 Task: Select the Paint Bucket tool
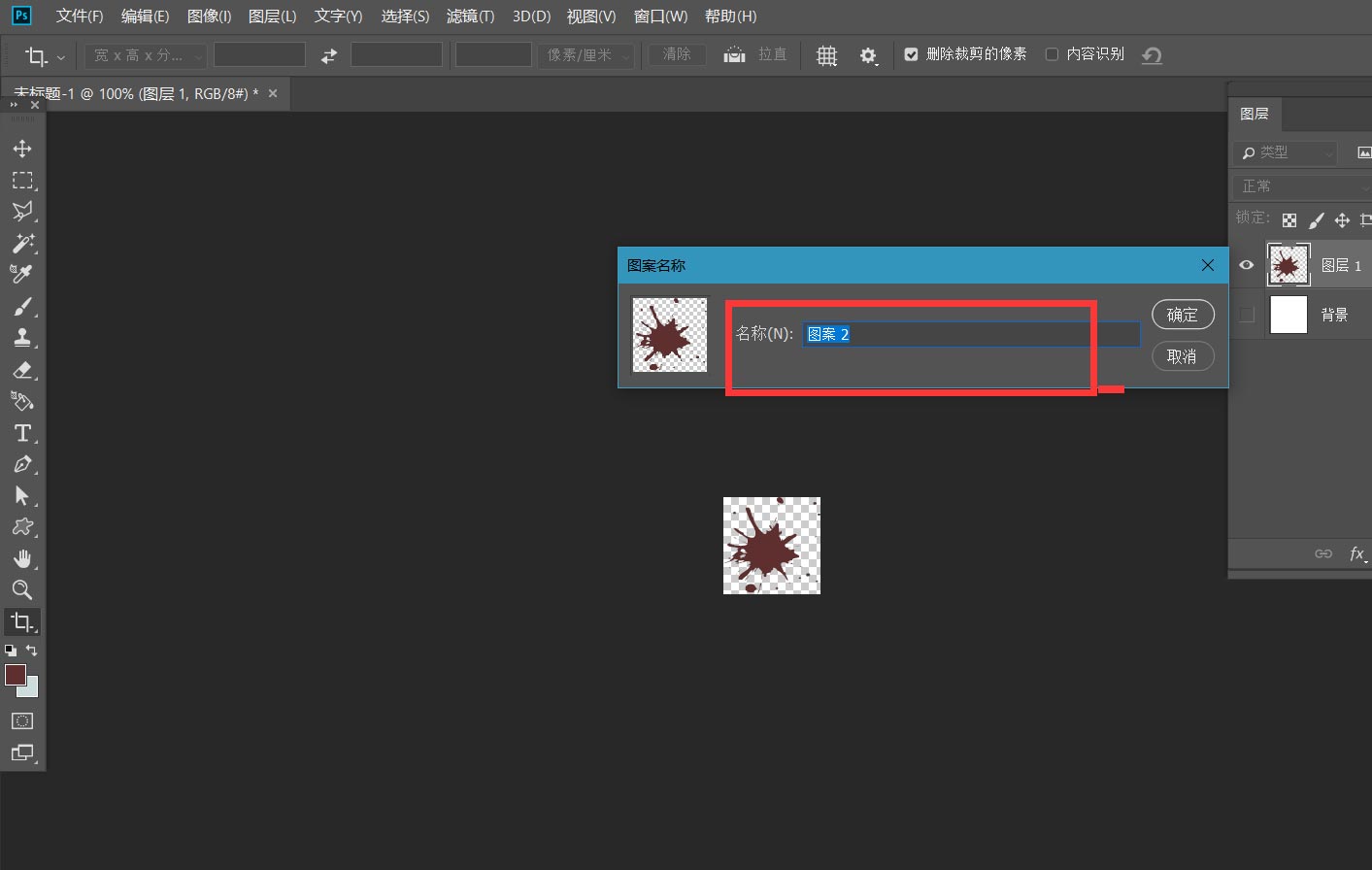pos(22,401)
